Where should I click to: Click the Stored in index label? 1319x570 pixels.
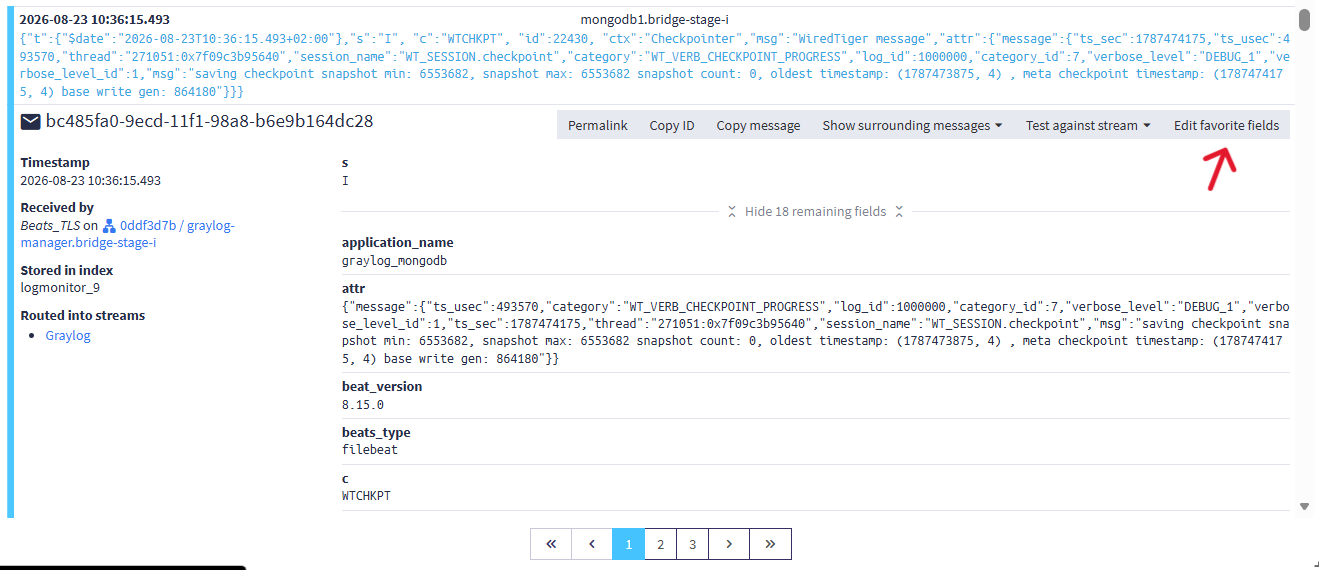67,270
